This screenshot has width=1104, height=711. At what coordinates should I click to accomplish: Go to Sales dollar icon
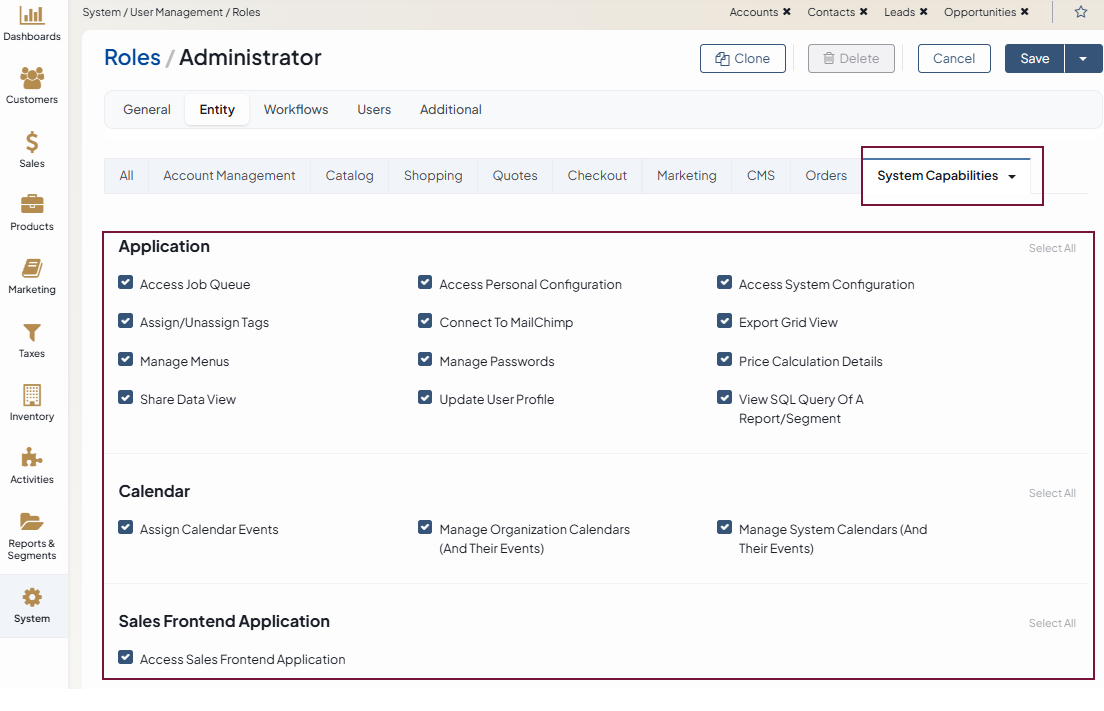click(x=32, y=142)
